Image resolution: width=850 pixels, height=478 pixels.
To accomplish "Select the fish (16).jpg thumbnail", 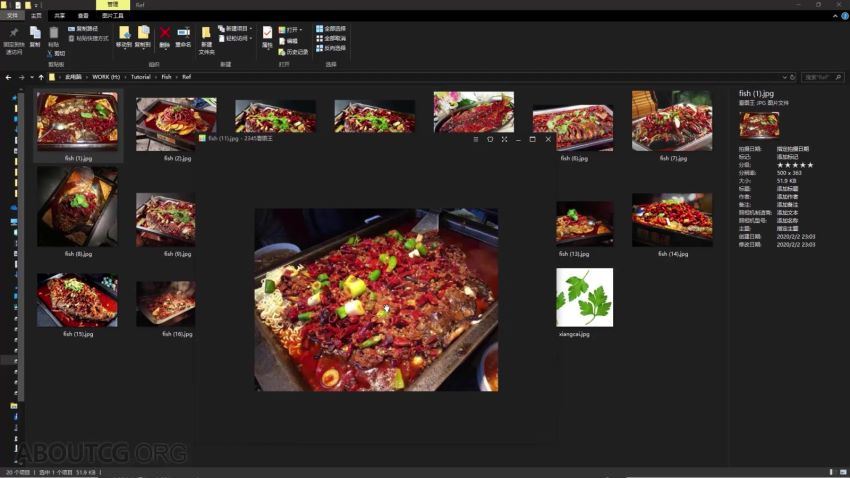I will [x=166, y=304].
